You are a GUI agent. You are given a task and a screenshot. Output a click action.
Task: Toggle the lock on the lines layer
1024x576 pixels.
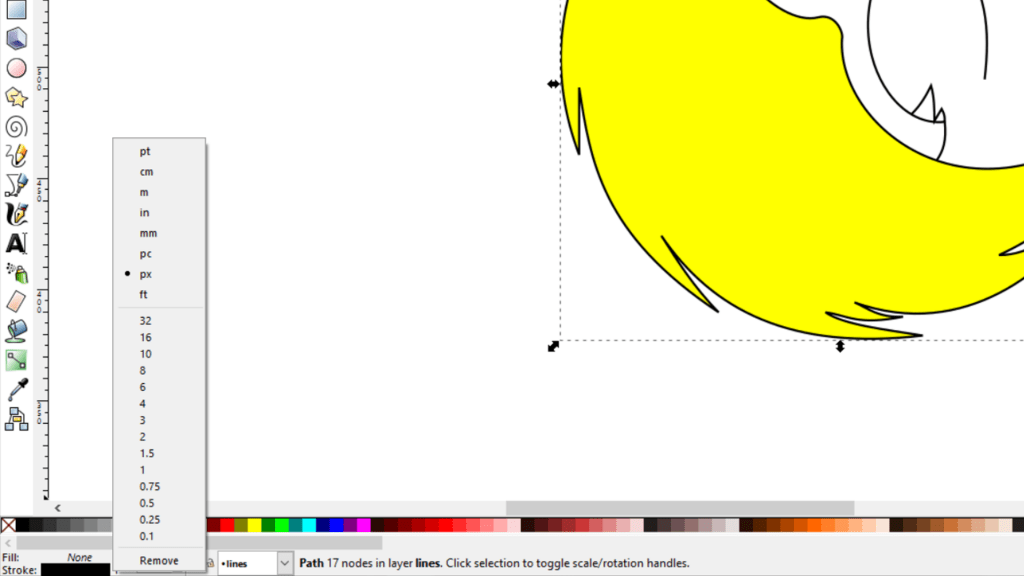pos(213,563)
